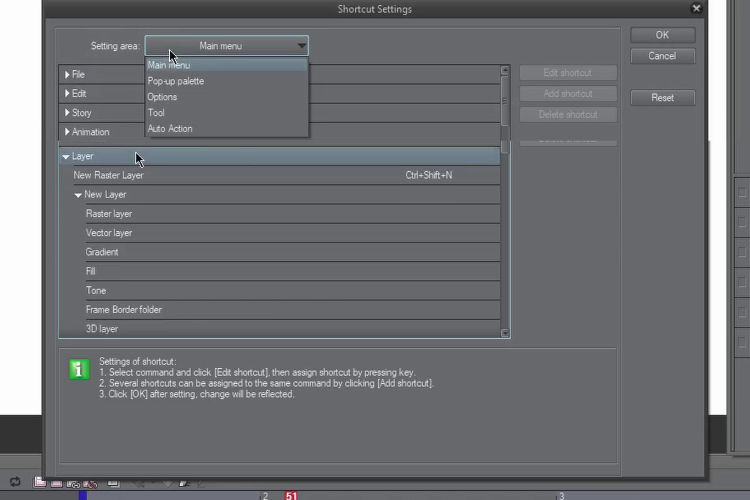Toggle the timeline loop playback icon

[15, 482]
